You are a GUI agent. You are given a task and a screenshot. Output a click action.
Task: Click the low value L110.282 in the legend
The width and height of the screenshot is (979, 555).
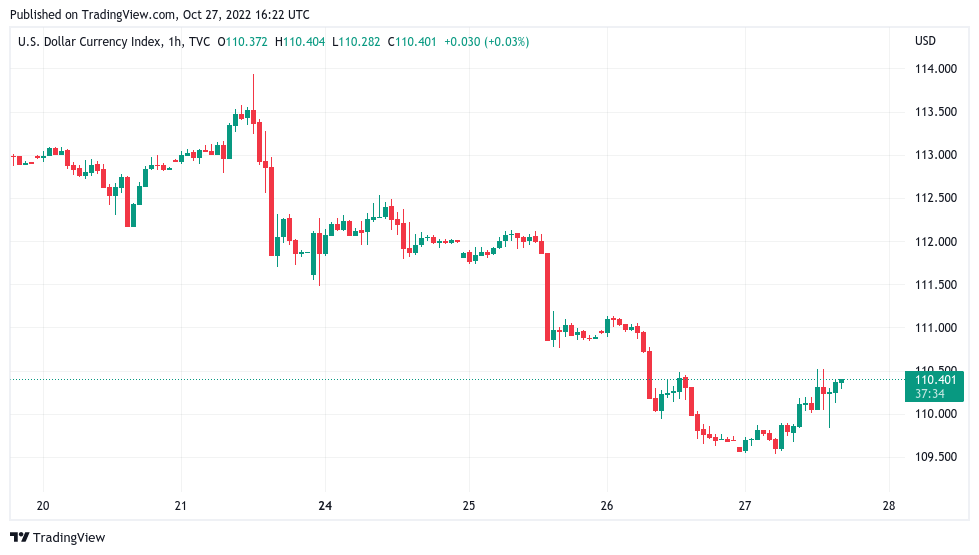click(358, 41)
